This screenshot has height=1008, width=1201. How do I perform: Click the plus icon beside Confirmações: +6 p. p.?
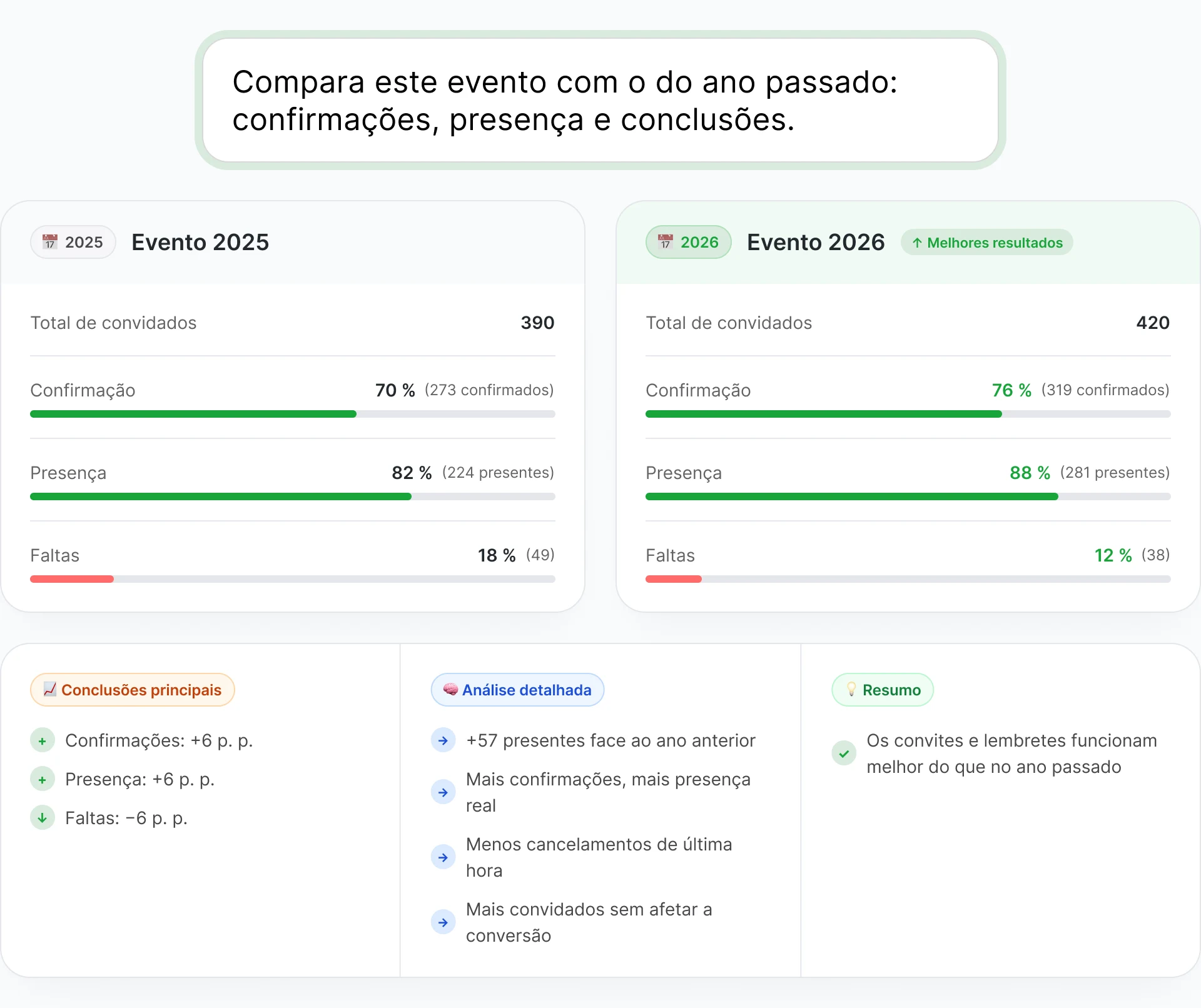click(43, 741)
